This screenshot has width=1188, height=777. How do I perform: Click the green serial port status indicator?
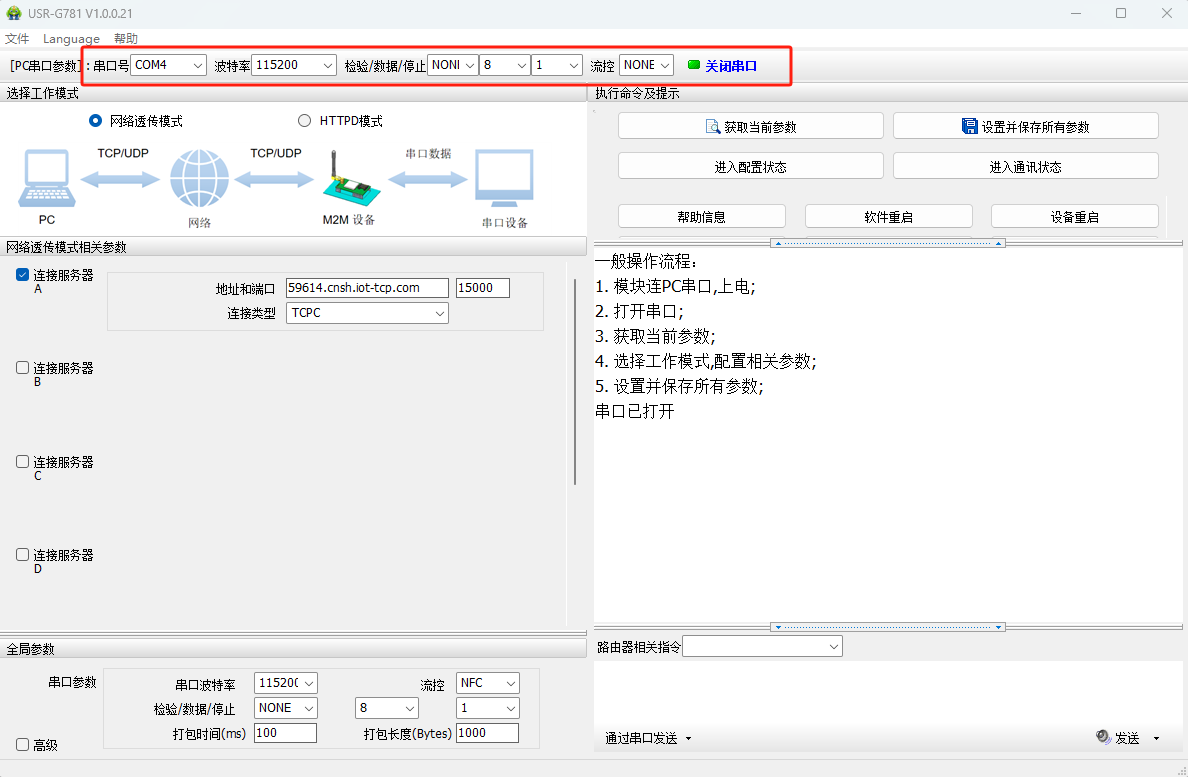pyautogui.click(x=694, y=65)
